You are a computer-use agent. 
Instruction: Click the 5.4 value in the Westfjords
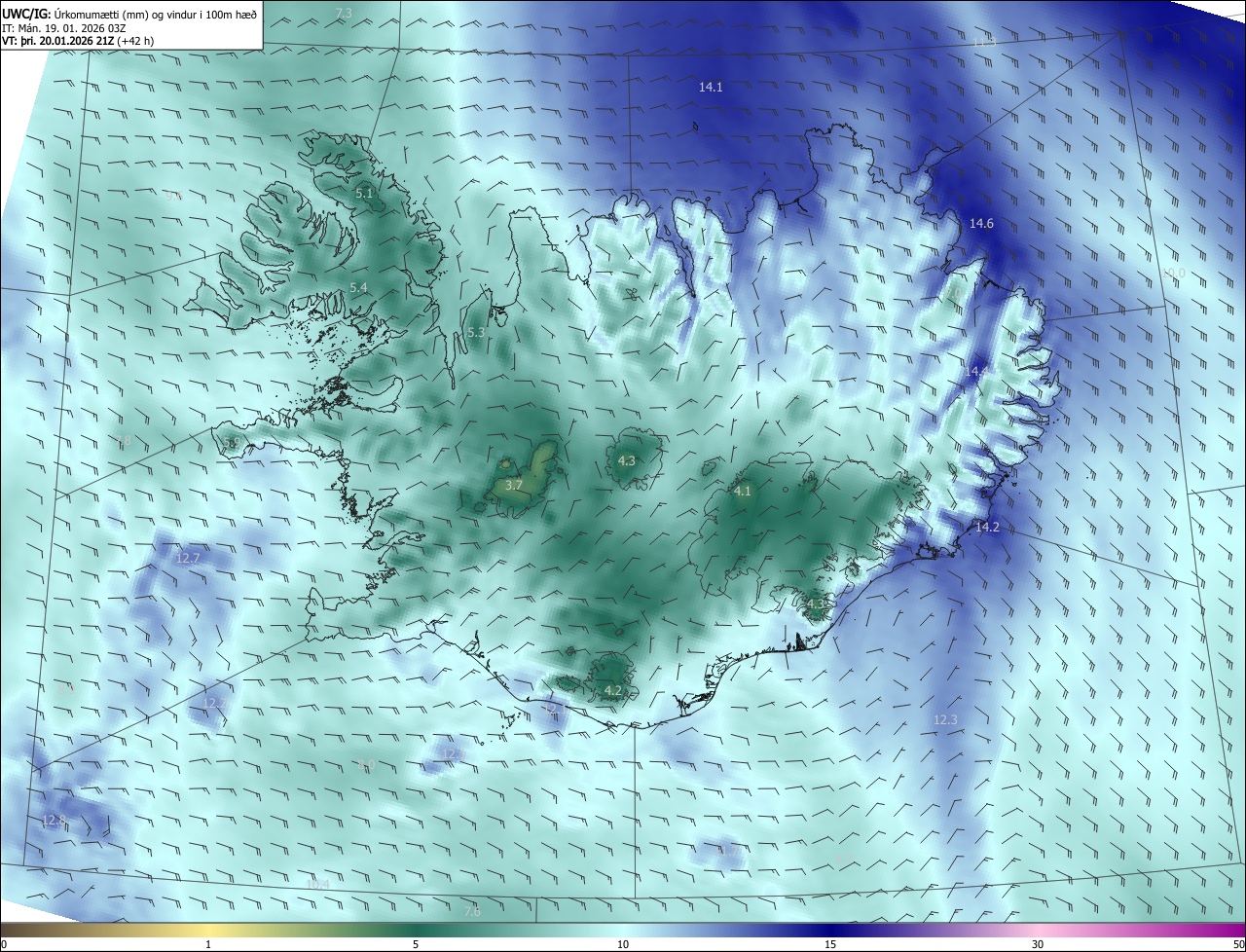(358, 287)
